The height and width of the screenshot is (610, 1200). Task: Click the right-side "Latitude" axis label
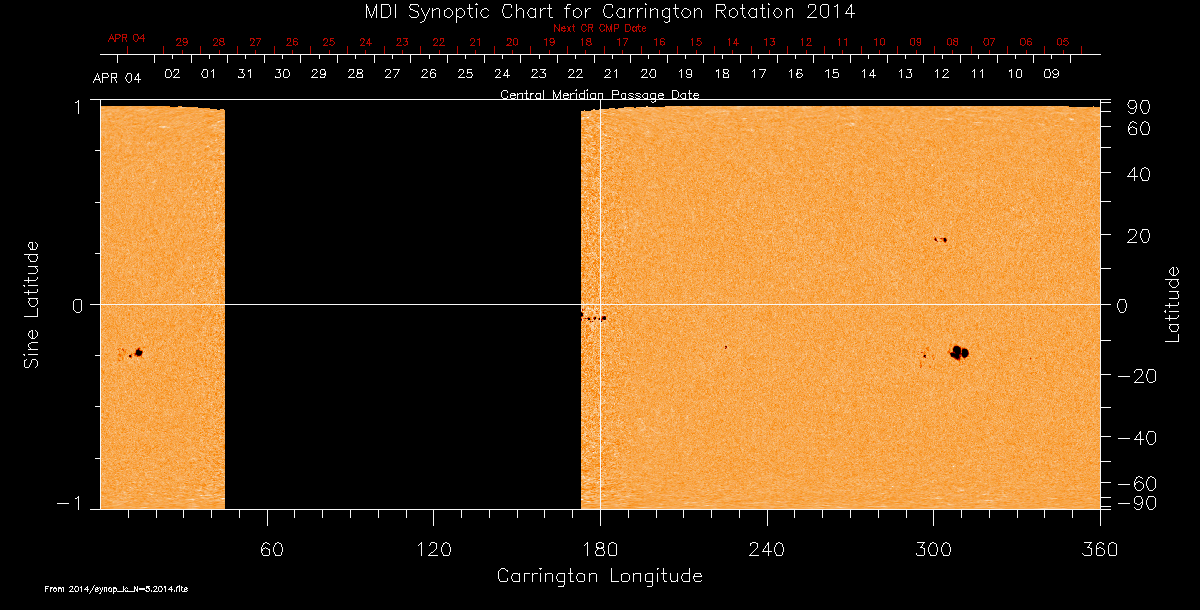(x=1172, y=304)
